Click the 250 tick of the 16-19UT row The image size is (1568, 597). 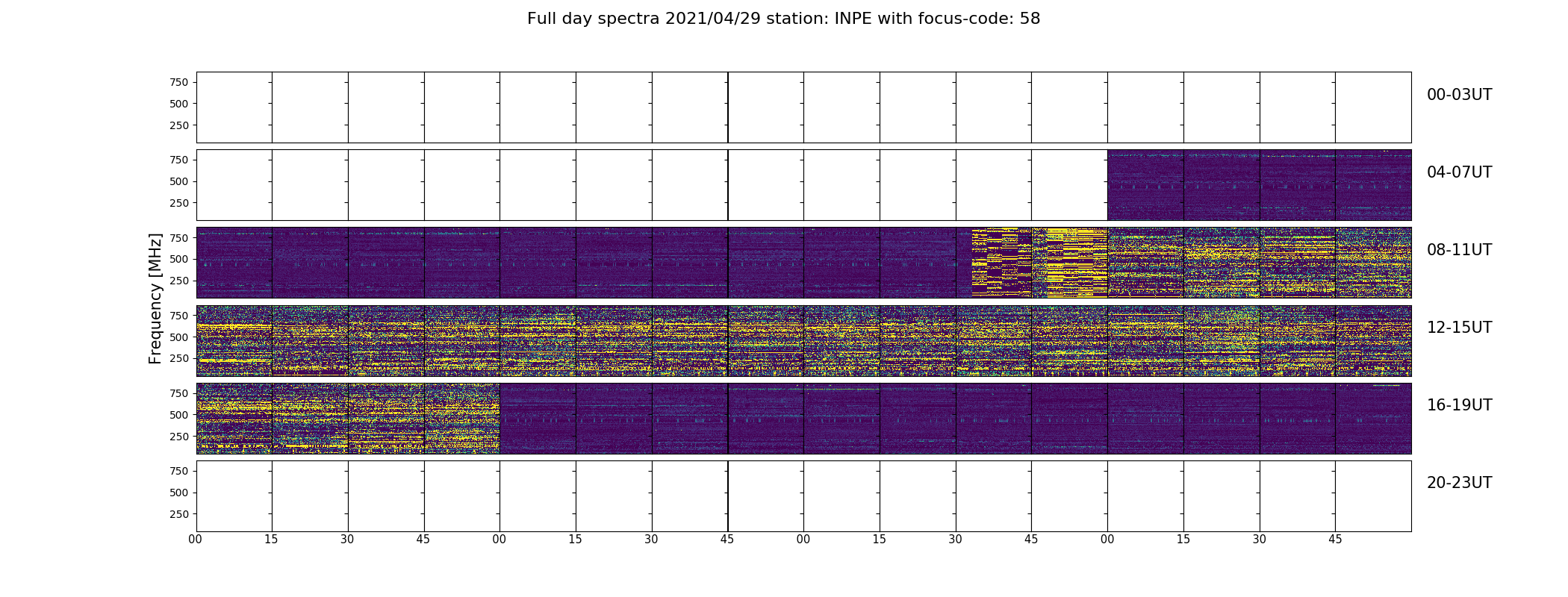coord(178,437)
